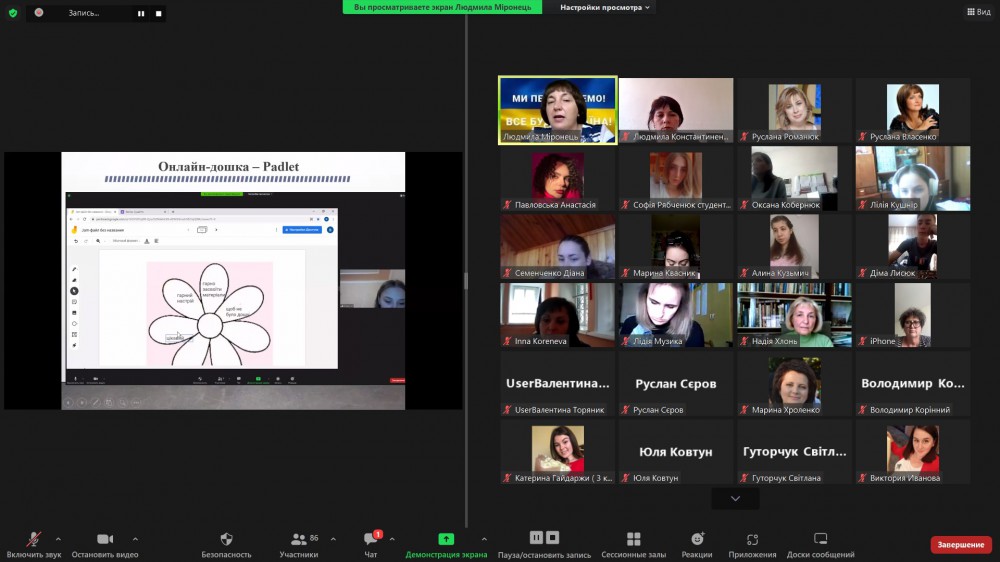Stop recording using top-left stop square
Viewport: 1000px width, 562px height.
pyautogui.click(x=158, y=13)
